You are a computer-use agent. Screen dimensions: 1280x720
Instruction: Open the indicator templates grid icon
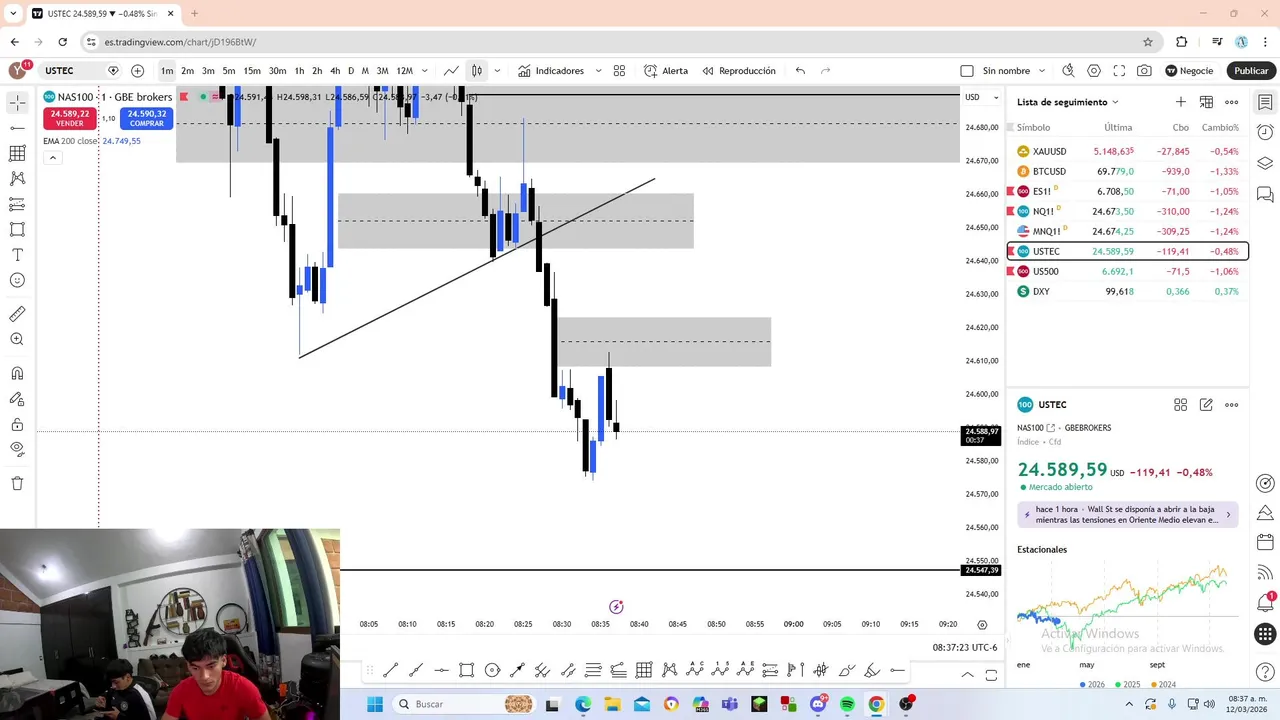(619, 71)
